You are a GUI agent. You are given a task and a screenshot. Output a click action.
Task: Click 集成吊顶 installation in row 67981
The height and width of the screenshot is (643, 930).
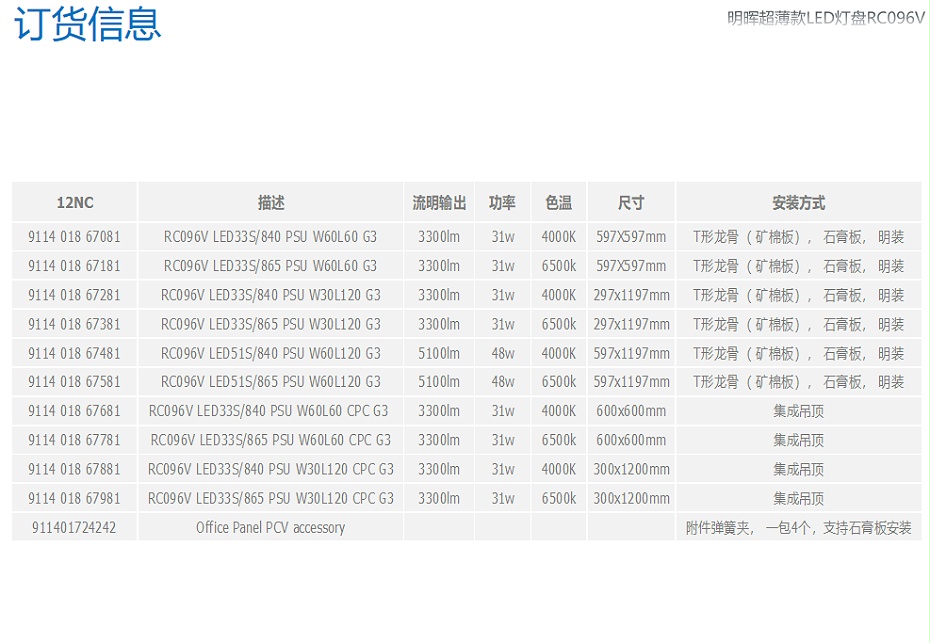798,498
